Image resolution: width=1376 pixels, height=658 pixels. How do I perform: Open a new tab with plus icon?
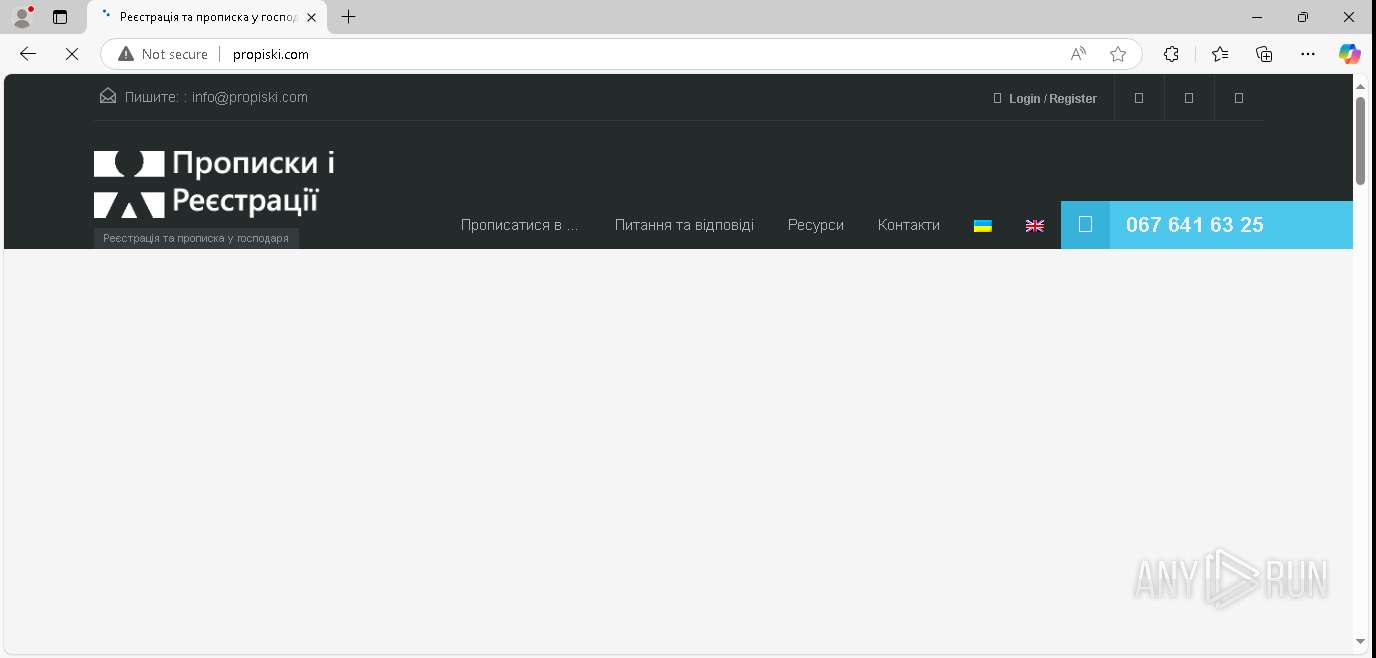point(348,17)
